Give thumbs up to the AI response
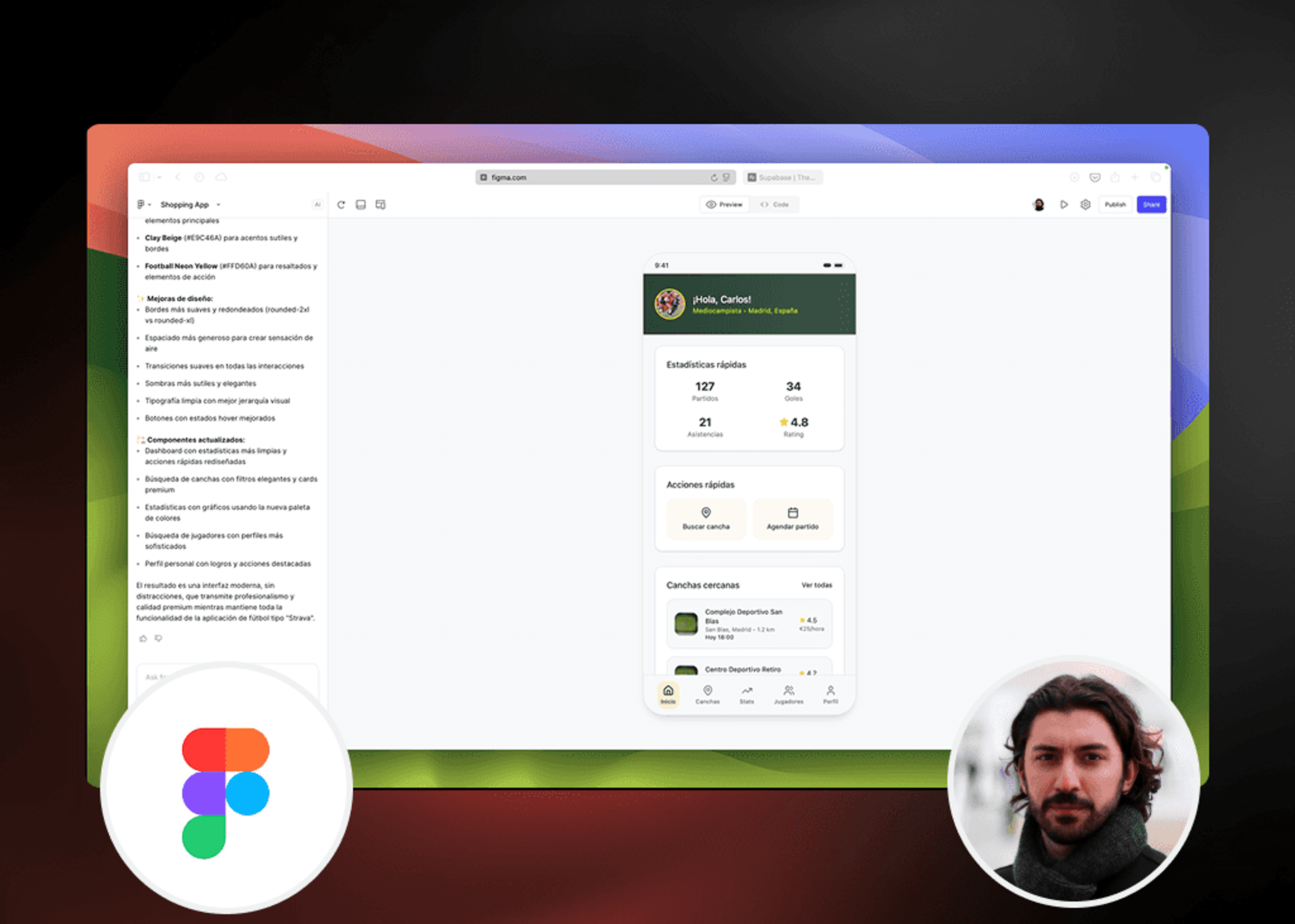 [143, 638]
